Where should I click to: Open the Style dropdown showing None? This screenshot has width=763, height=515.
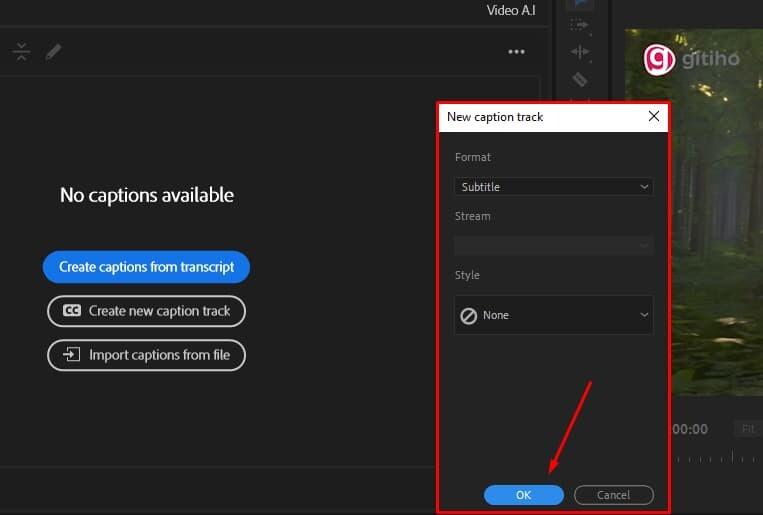tap(554, 315)
